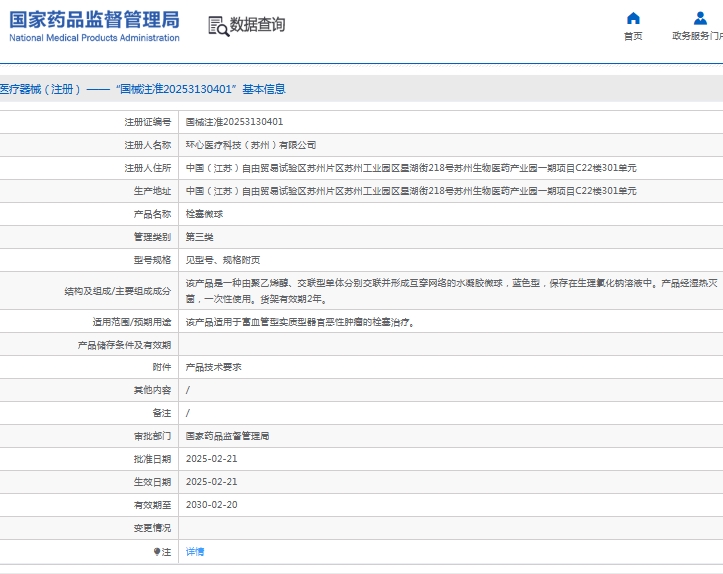Click approval department 国家药品监督管理局 value
Viewport: 723px width, 574px height.
coord(227,436)
